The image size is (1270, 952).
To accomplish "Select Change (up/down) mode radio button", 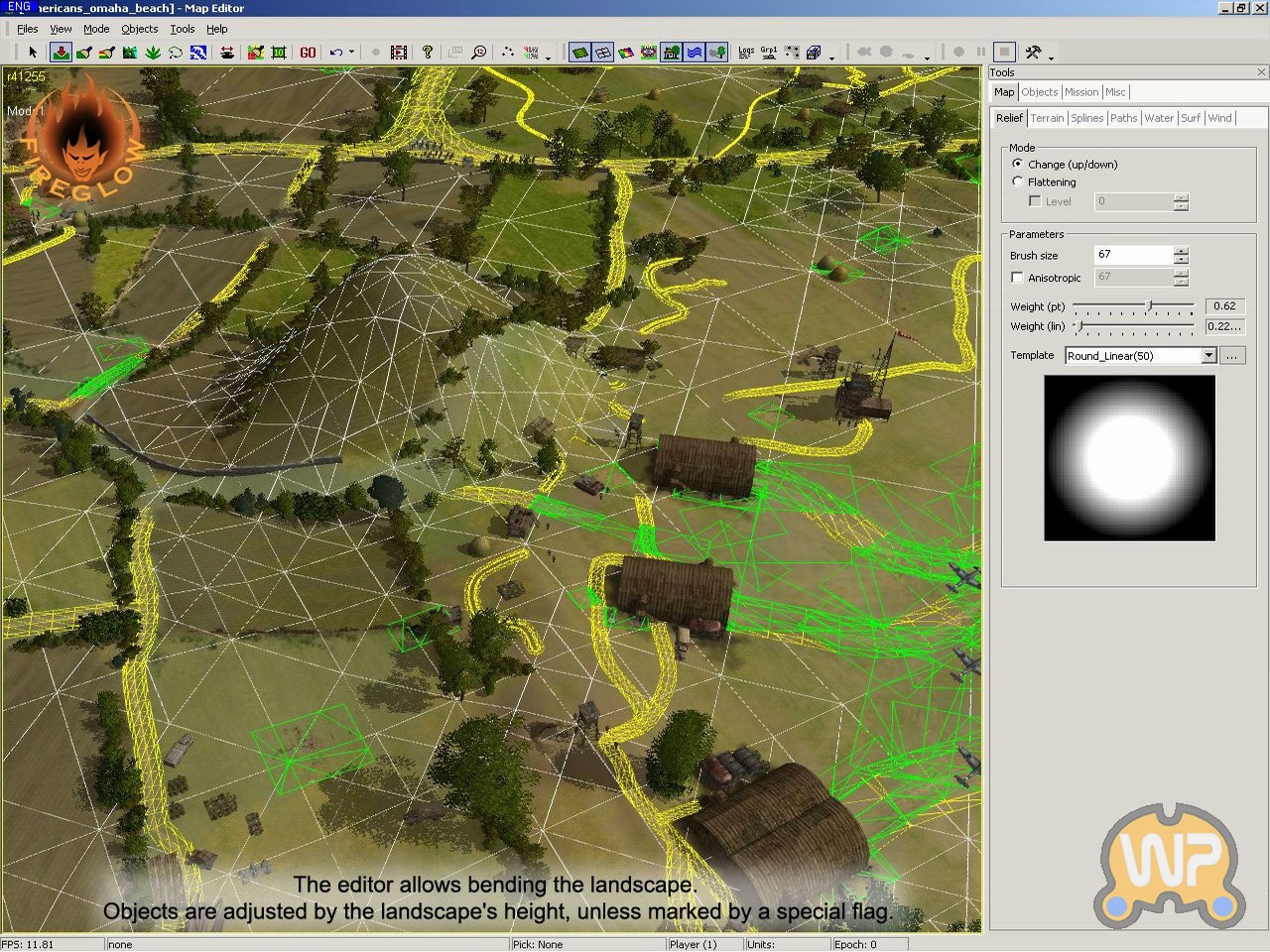I will click(x=1018, y=164).
